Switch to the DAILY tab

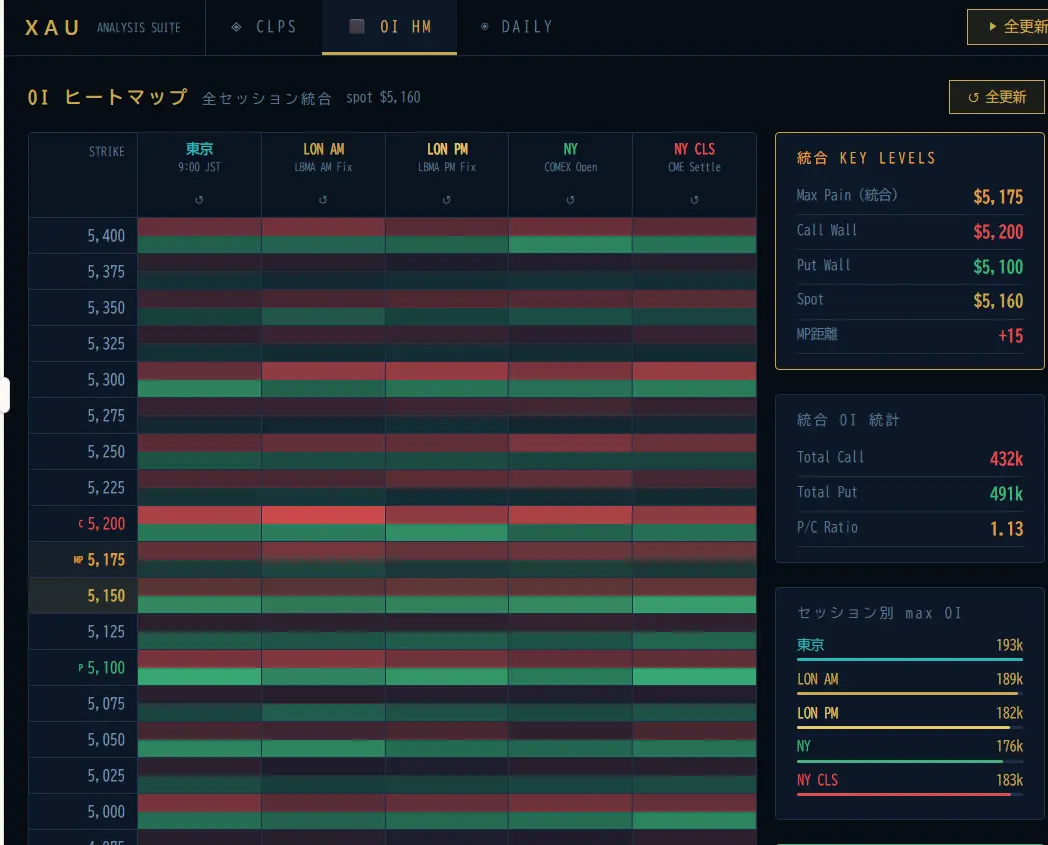(517, 27)
